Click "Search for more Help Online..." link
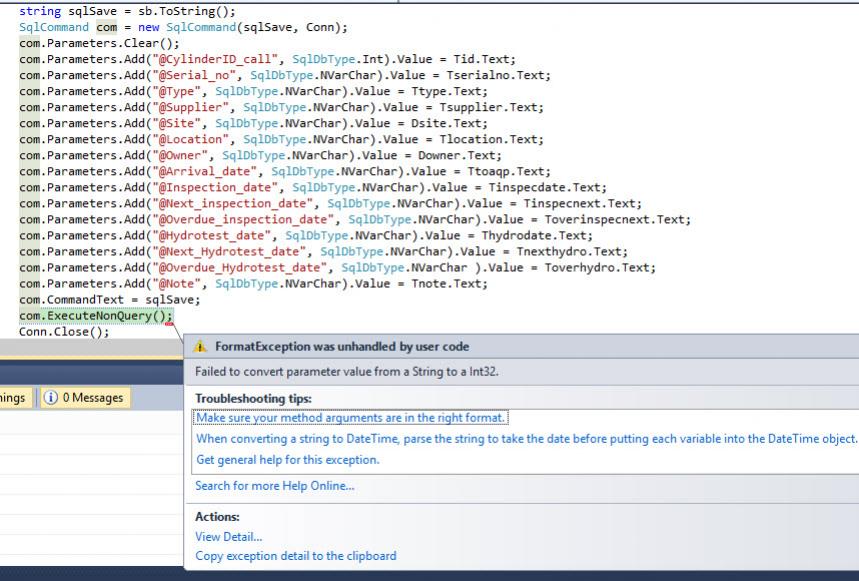 click(x=275, y=486)
